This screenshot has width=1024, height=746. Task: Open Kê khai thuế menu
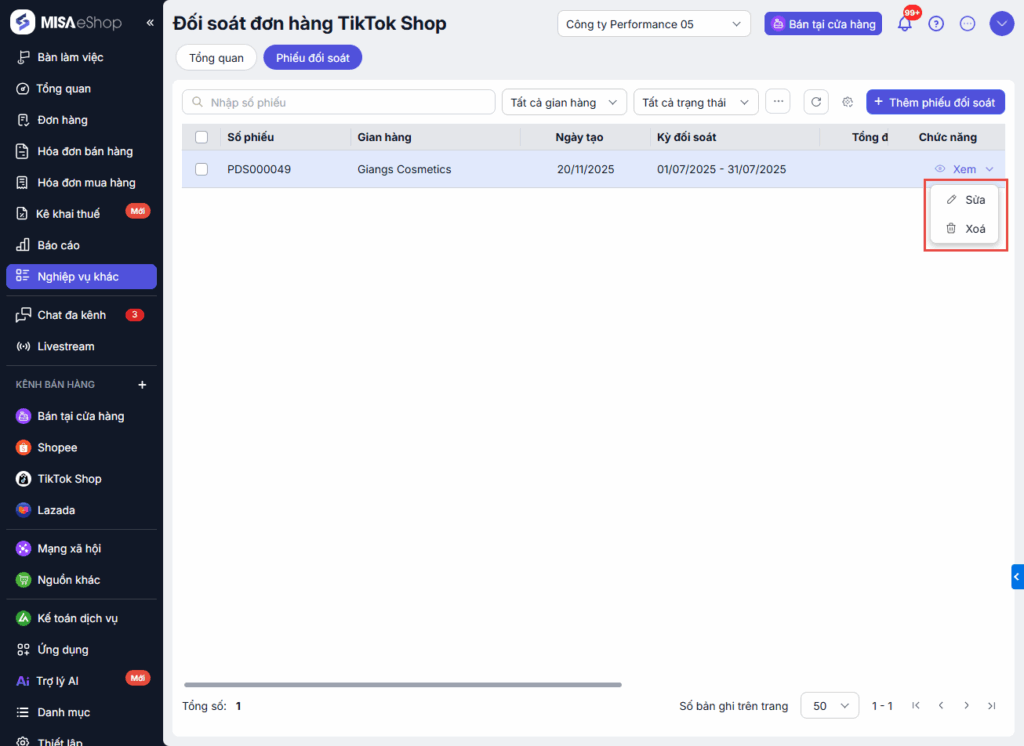[81, 214]
